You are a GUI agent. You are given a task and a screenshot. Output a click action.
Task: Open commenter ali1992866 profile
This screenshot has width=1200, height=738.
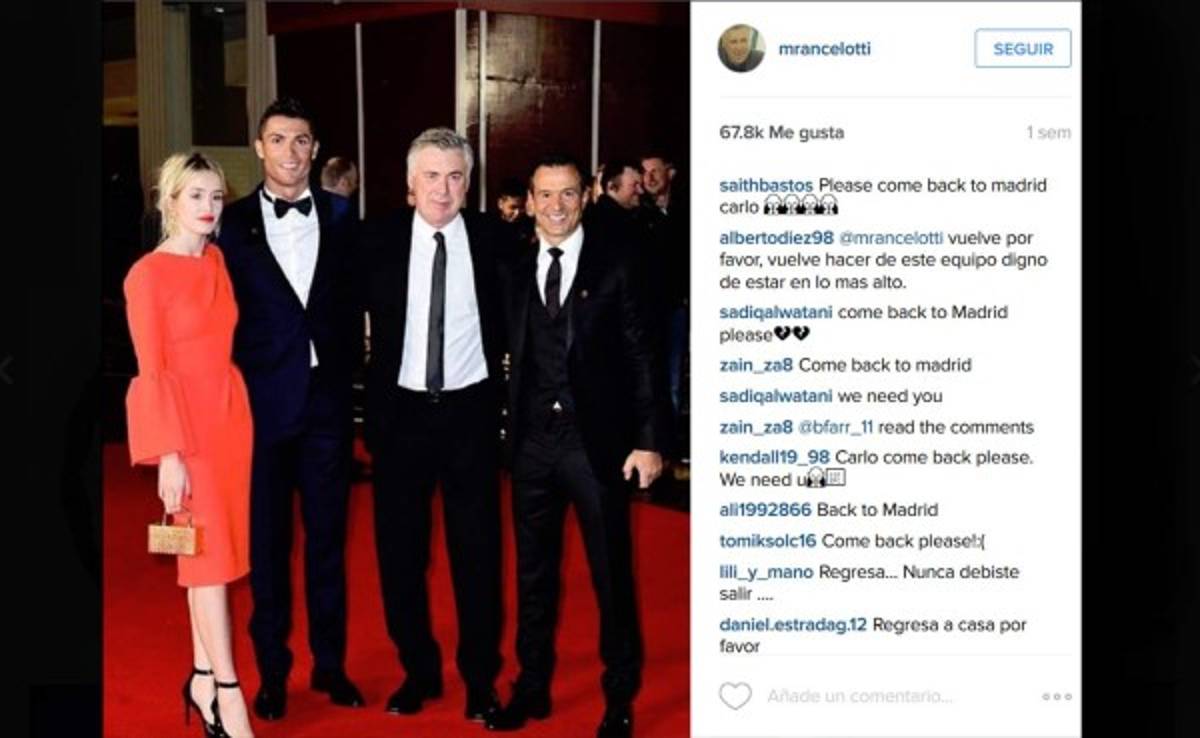(x=766, y=510)
